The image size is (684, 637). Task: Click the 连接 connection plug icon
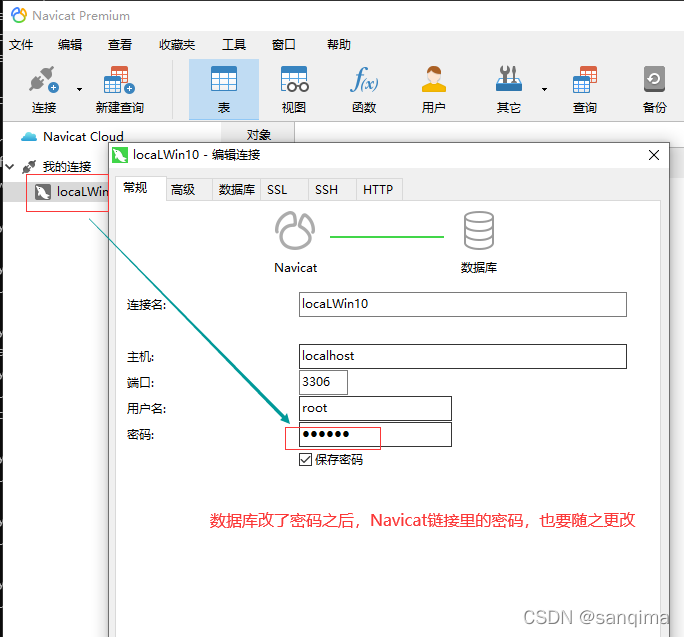44,79
